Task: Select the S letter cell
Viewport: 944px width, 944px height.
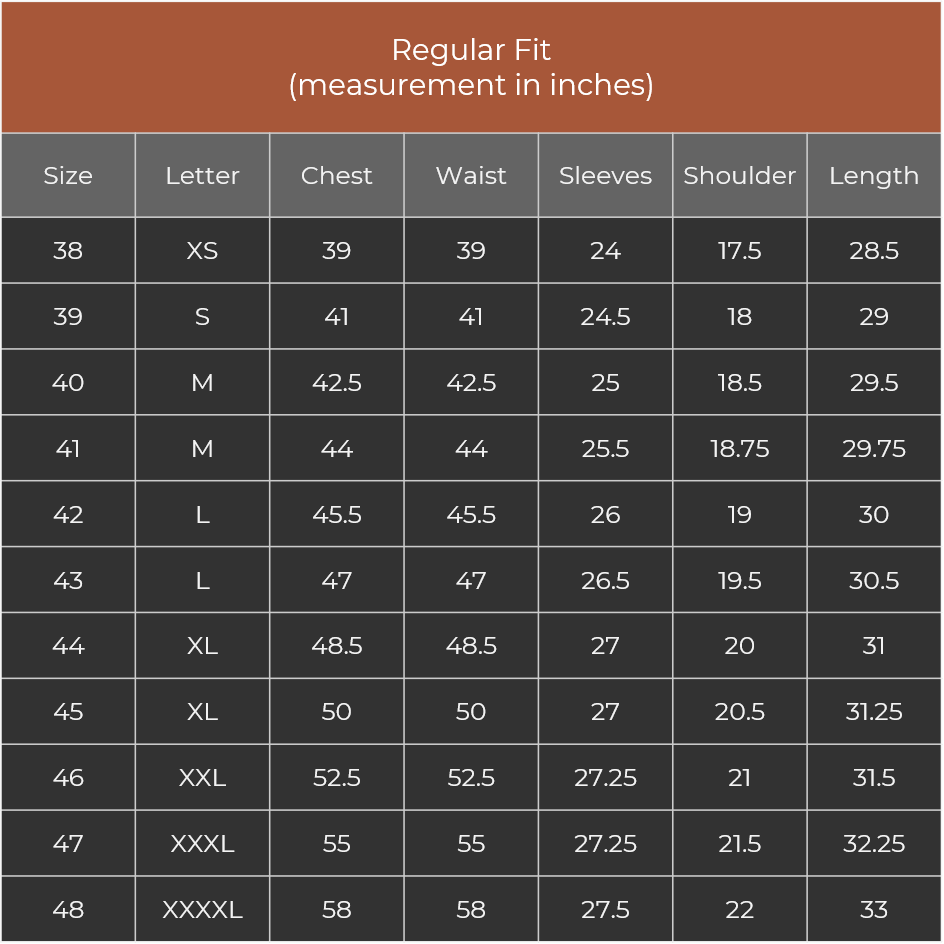Action: 202,317
